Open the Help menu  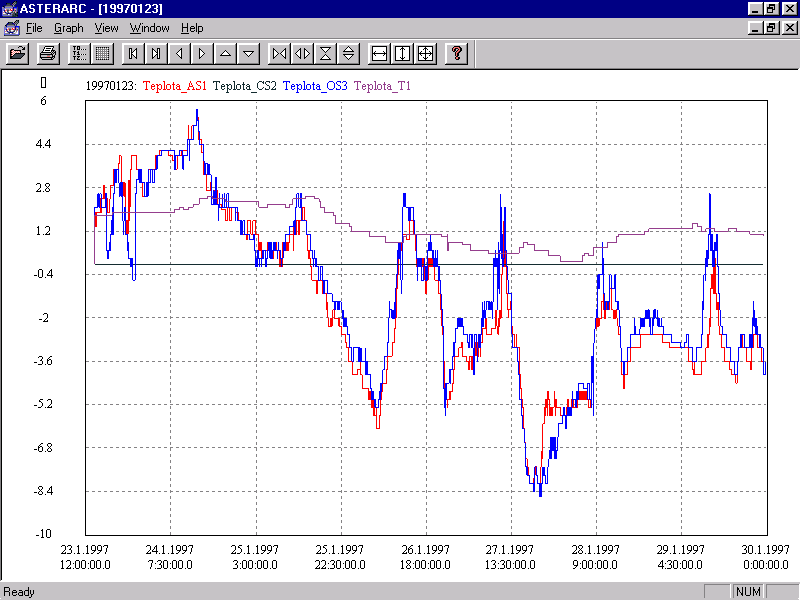(x=192, y=28)
